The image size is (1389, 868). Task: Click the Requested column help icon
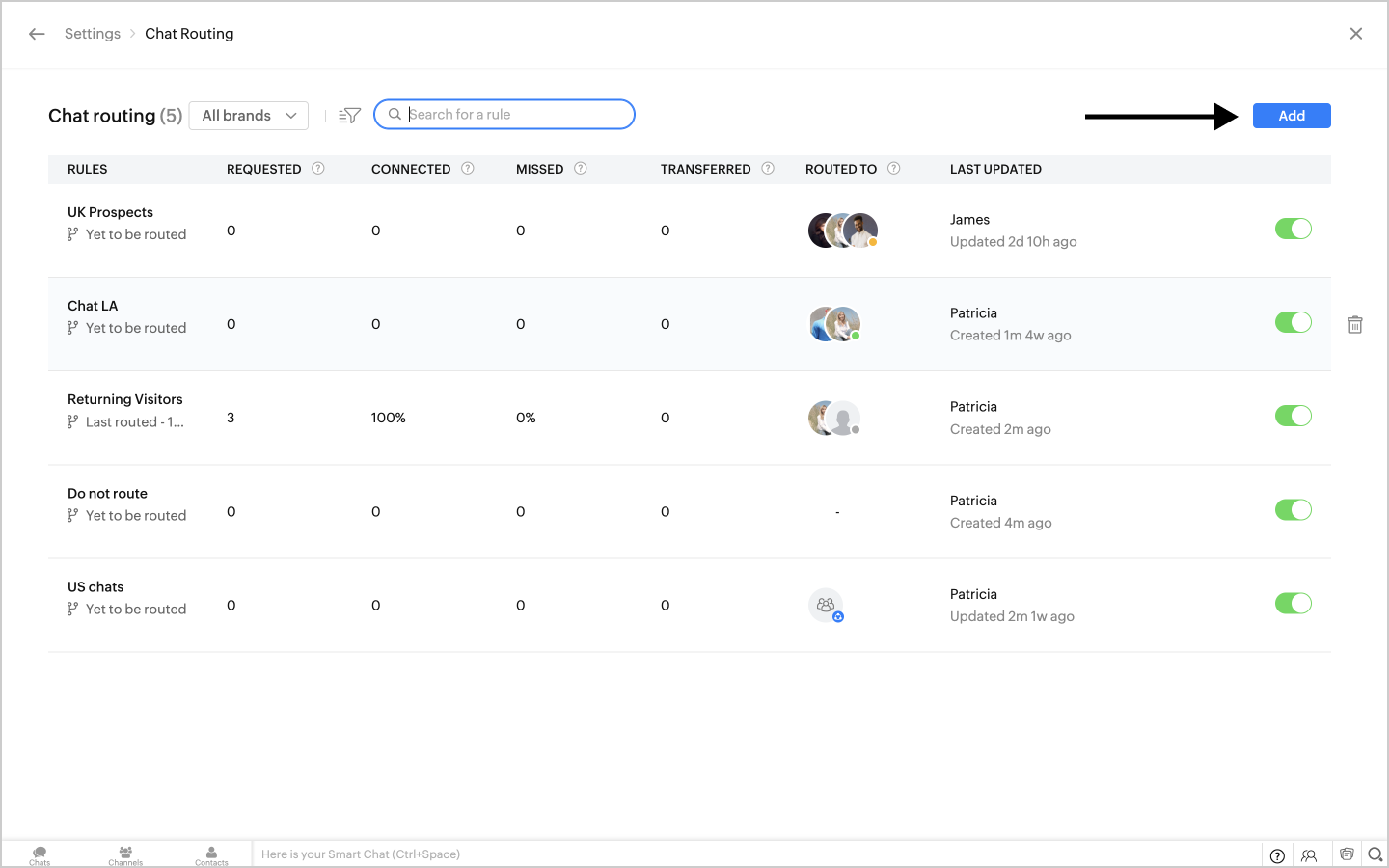pyautogui.click(x=318, y=169)
